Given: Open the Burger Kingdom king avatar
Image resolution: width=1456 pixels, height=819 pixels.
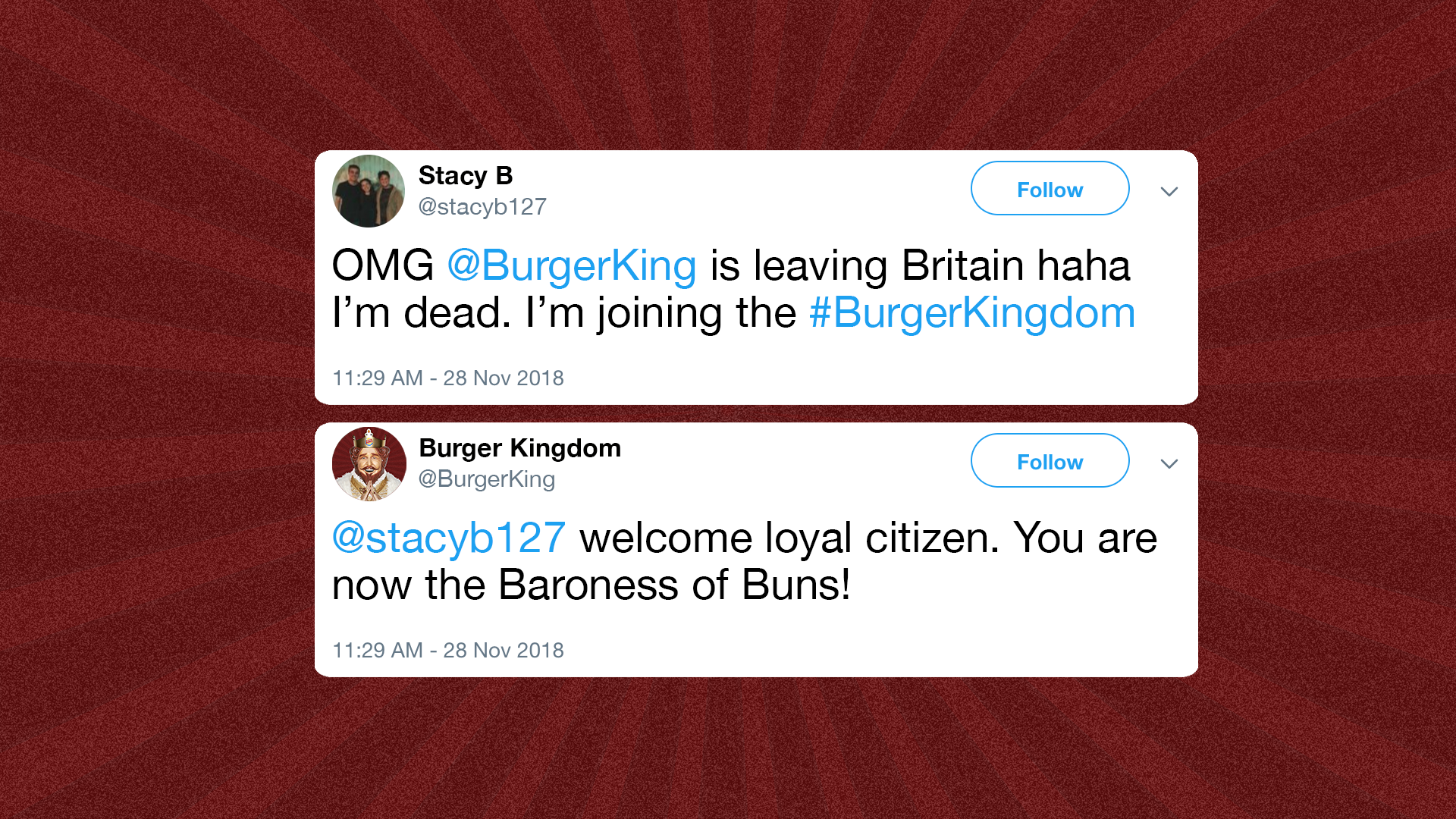Looking at the screenshot, I should coord(369,463).
